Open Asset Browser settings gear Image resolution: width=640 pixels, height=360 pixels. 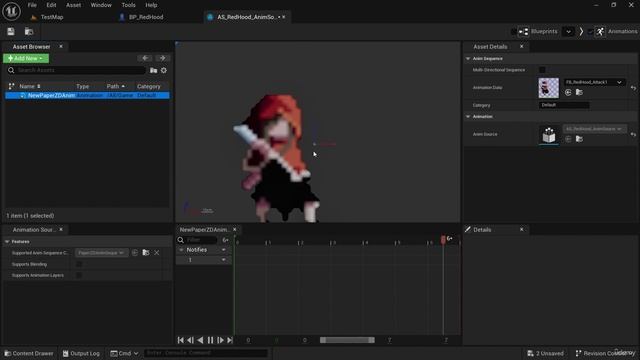[164, 70]
